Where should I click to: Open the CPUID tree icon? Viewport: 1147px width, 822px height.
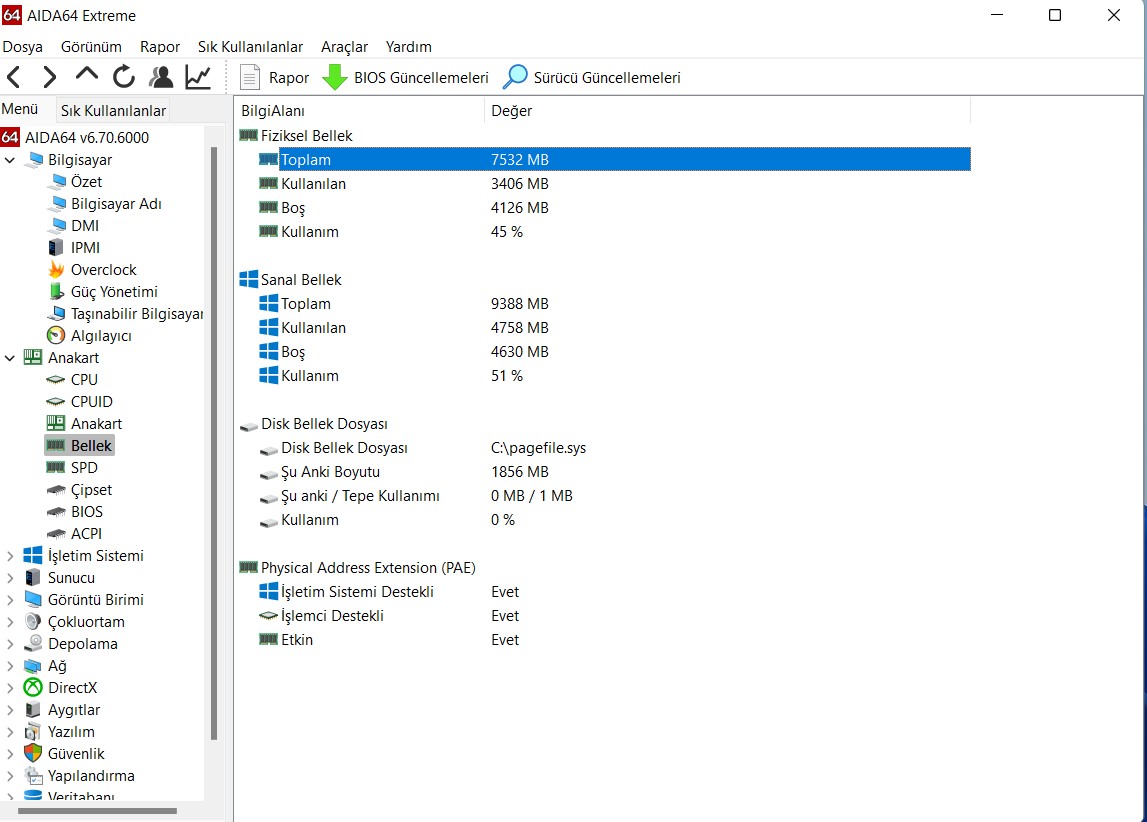pos(56,401)
